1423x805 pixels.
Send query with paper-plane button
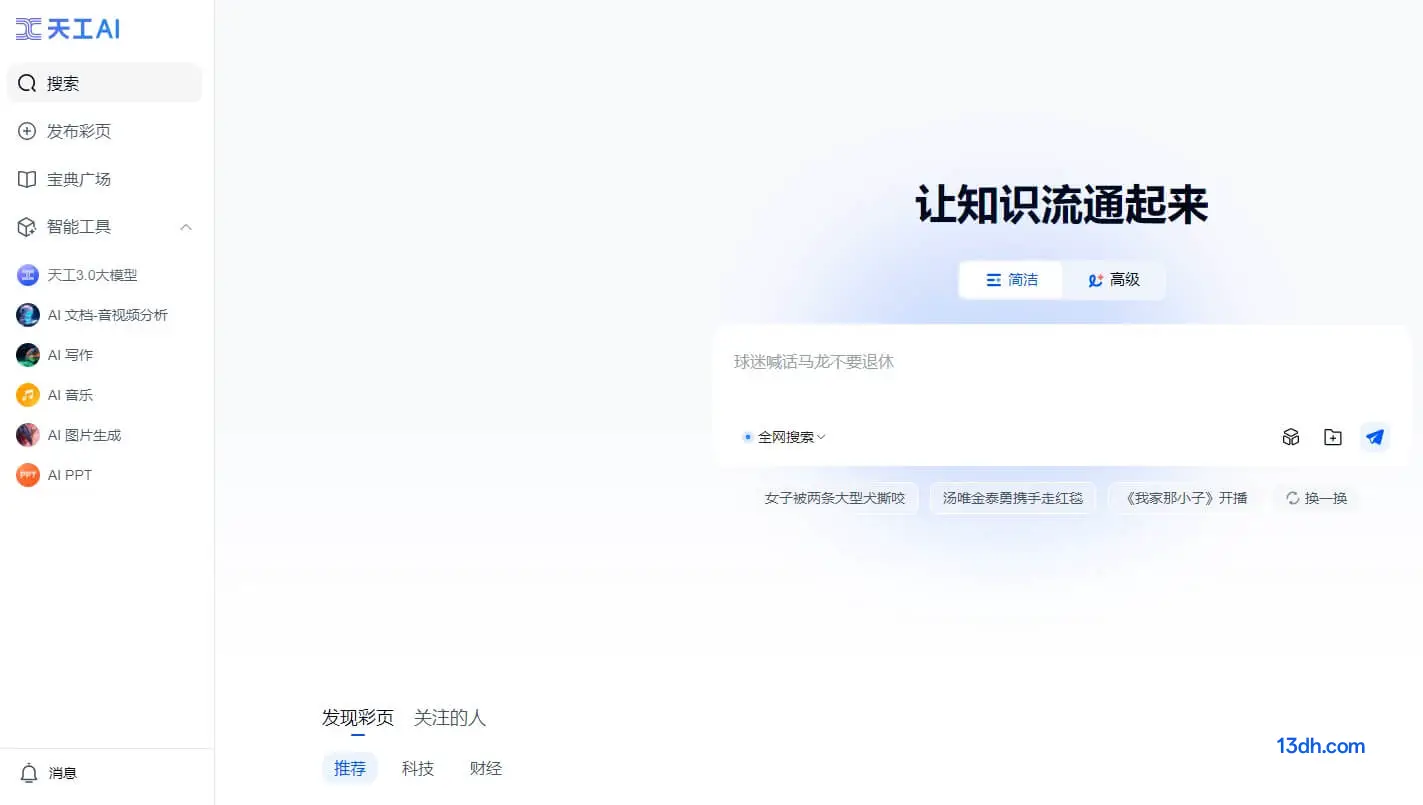(x=1375, y=437)
